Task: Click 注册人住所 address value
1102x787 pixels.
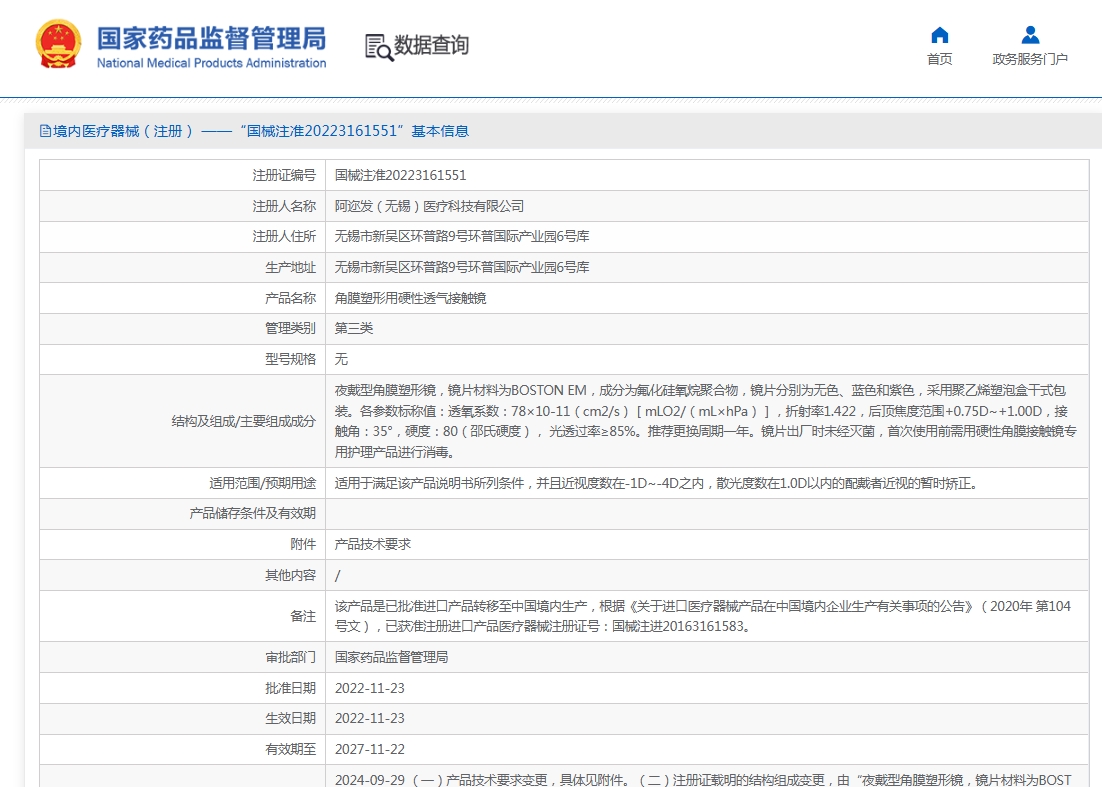Action: coord(462,236)
